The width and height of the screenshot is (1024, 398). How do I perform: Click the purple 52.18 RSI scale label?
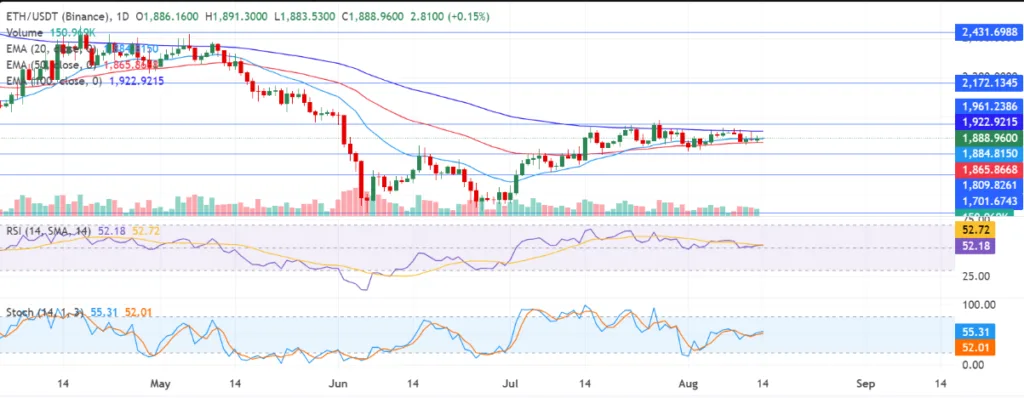pyautogui.click(x=975, y=246)
